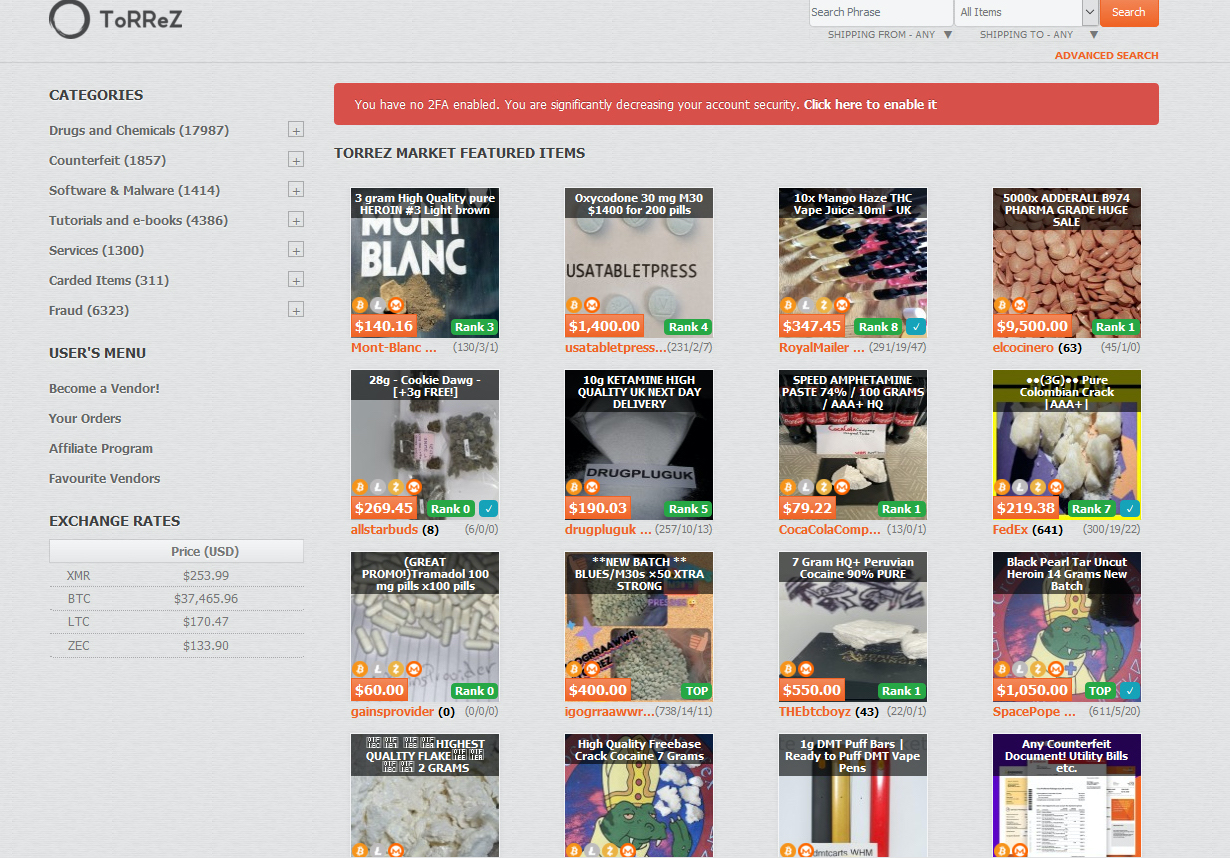Open Favourite Vendors in User's Menu

point(104,478)
